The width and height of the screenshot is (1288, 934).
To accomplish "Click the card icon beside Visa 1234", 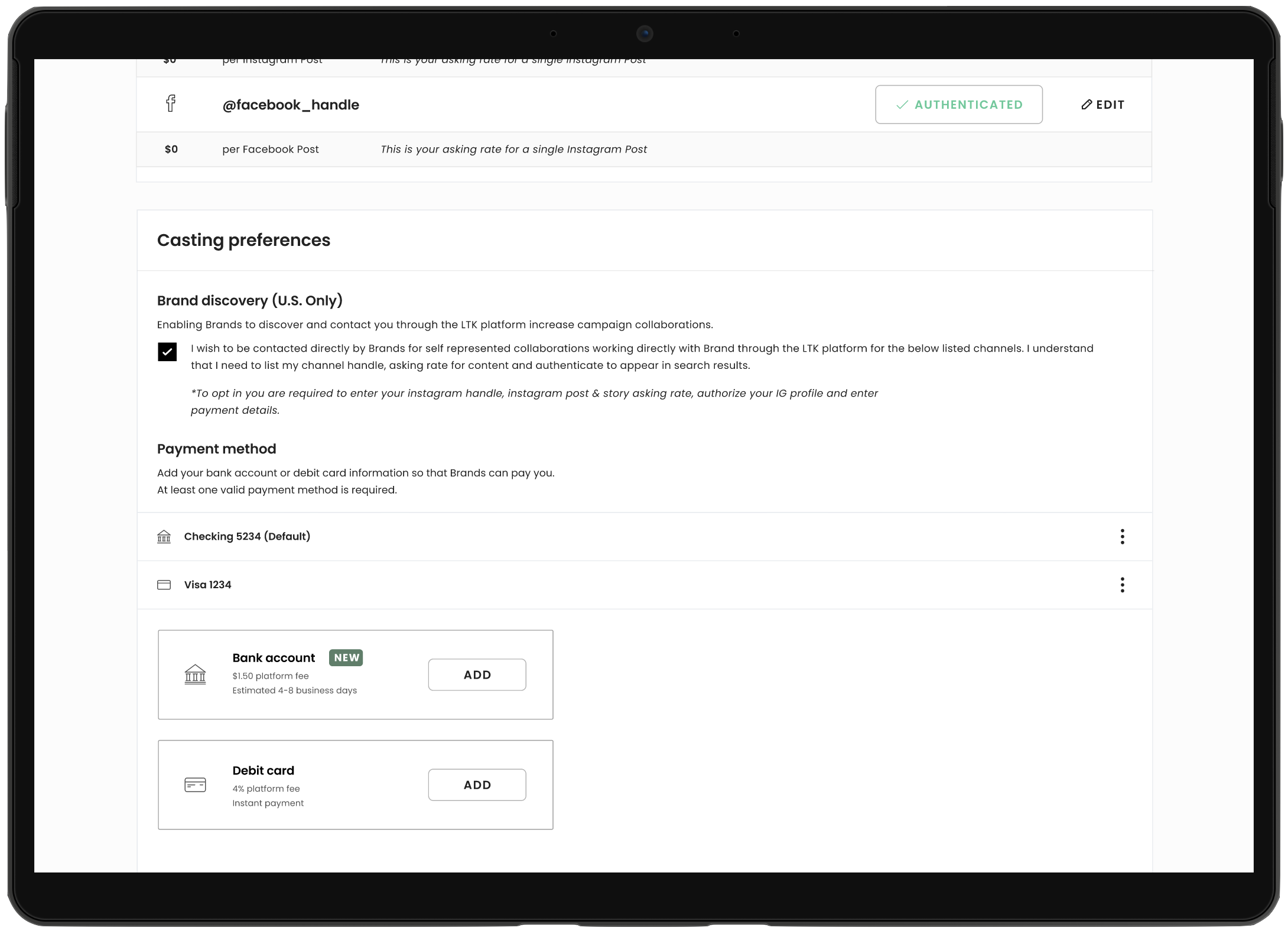I will coord(164,585).
